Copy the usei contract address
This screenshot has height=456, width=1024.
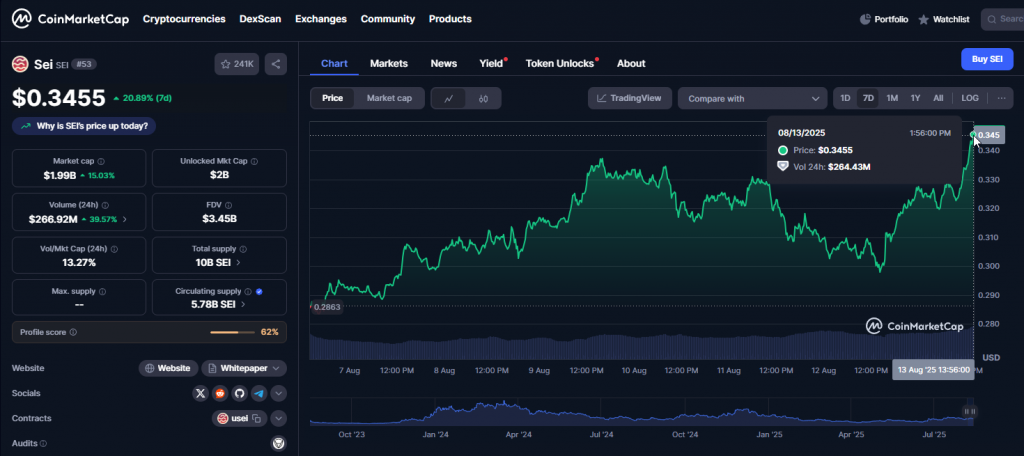(257, 419)
